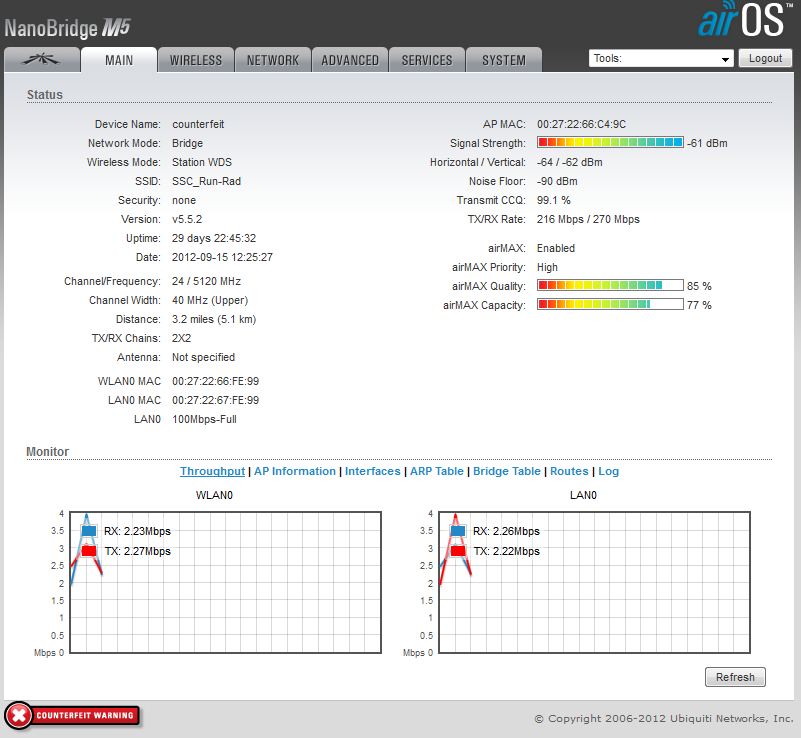Click the WLAN0 RX blue legend square
Viewport: 801px width, 738px height.
pyautogui.click(x=89, y=531)
